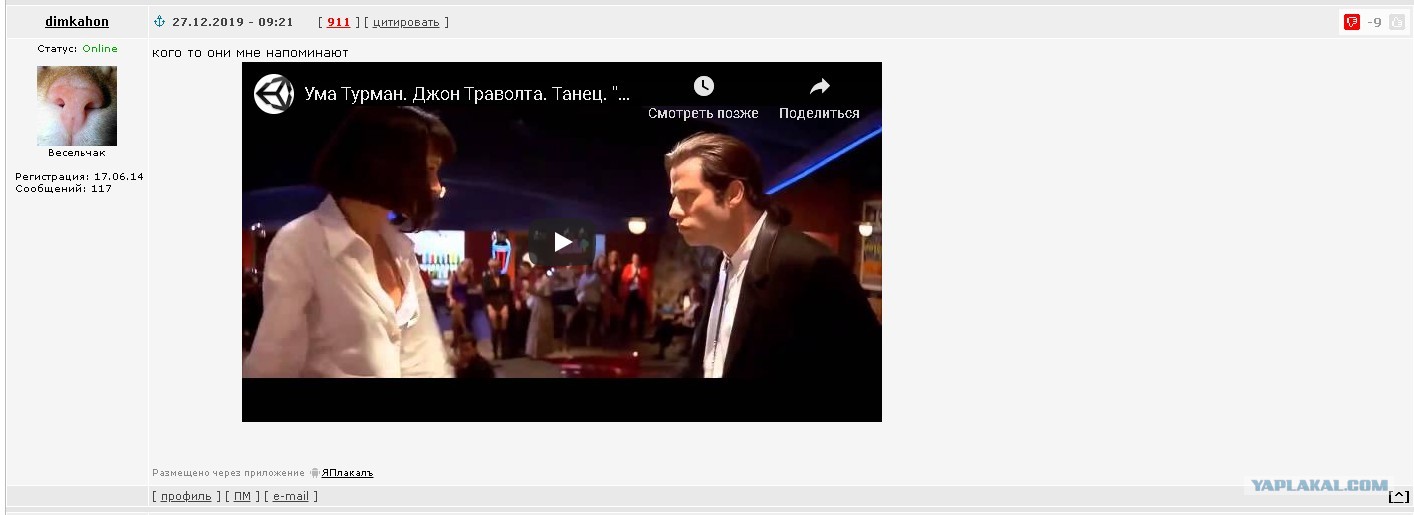Click the dimkahon avatar image
The height and width of the screenshot is (515, 1414).
[x=77, y=106]
